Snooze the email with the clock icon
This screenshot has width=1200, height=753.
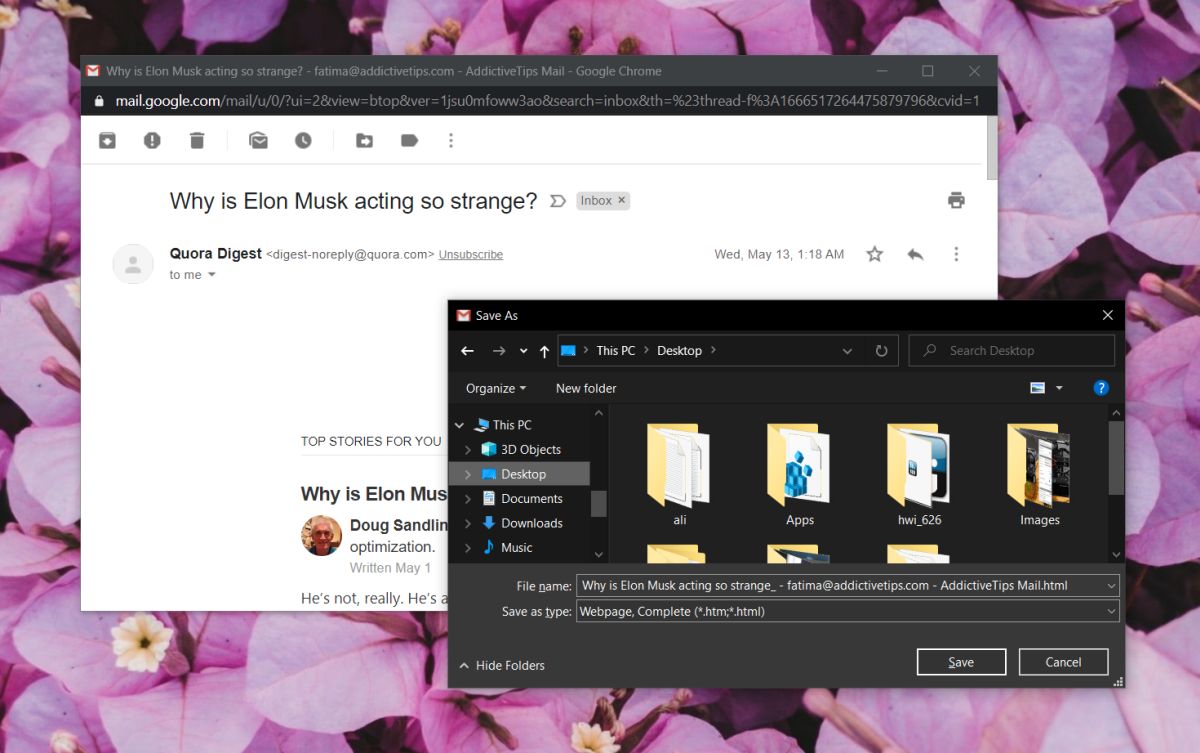[x=303, y=141]
